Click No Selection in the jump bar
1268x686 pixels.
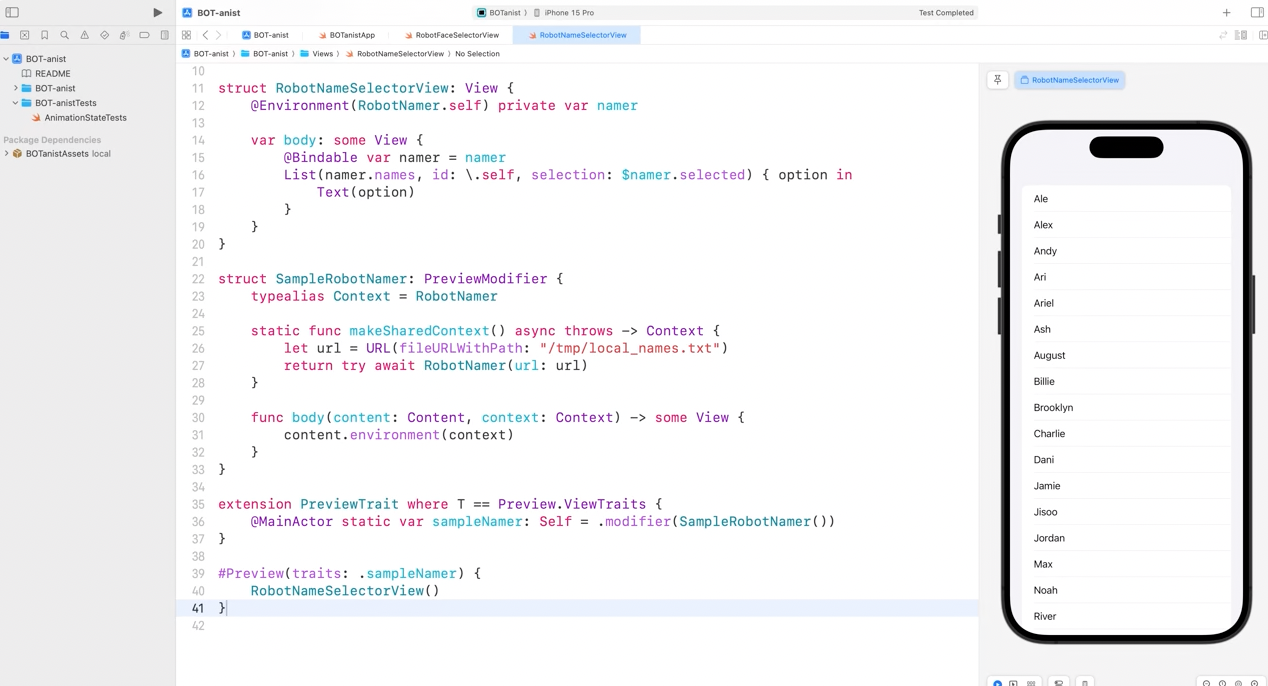coord(477,54)
